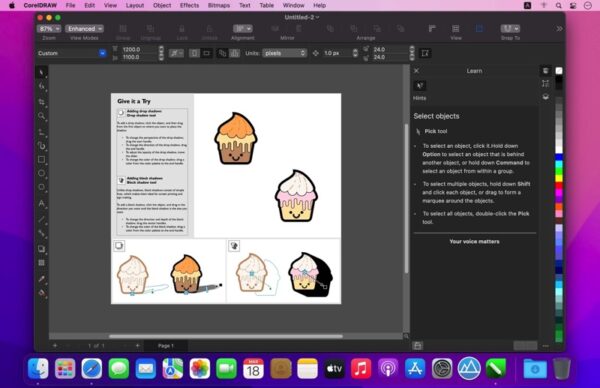The width and height of the screenshot is (600, 388).
Task: Pick the blue color swatch in palette
Action: [559, 157]
